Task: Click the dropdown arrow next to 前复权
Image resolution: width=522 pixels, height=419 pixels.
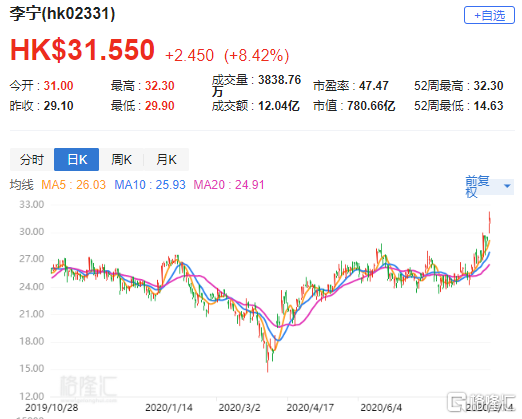Action: (x=507, y=186)
